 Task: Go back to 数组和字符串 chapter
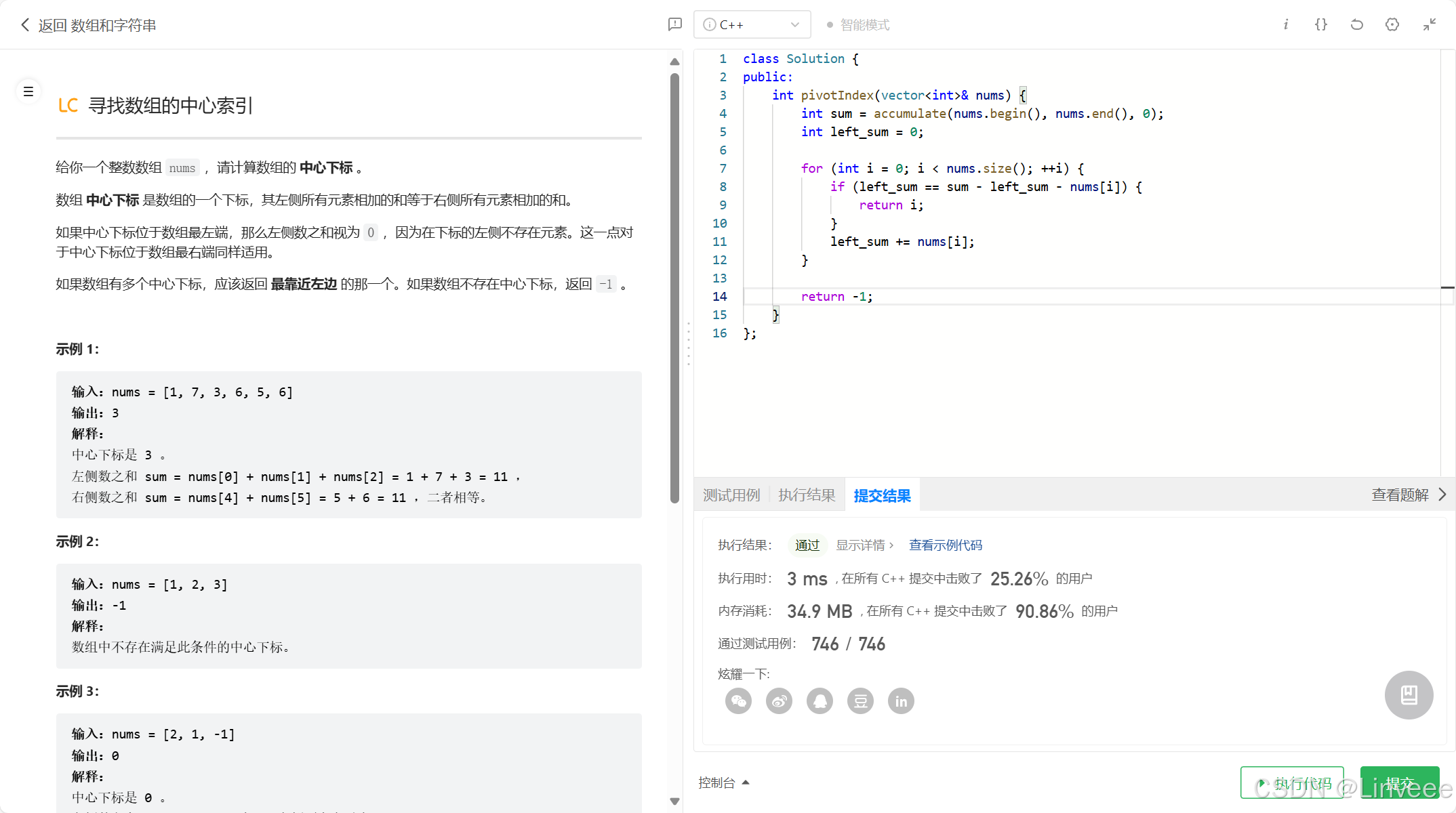(88, 25)
